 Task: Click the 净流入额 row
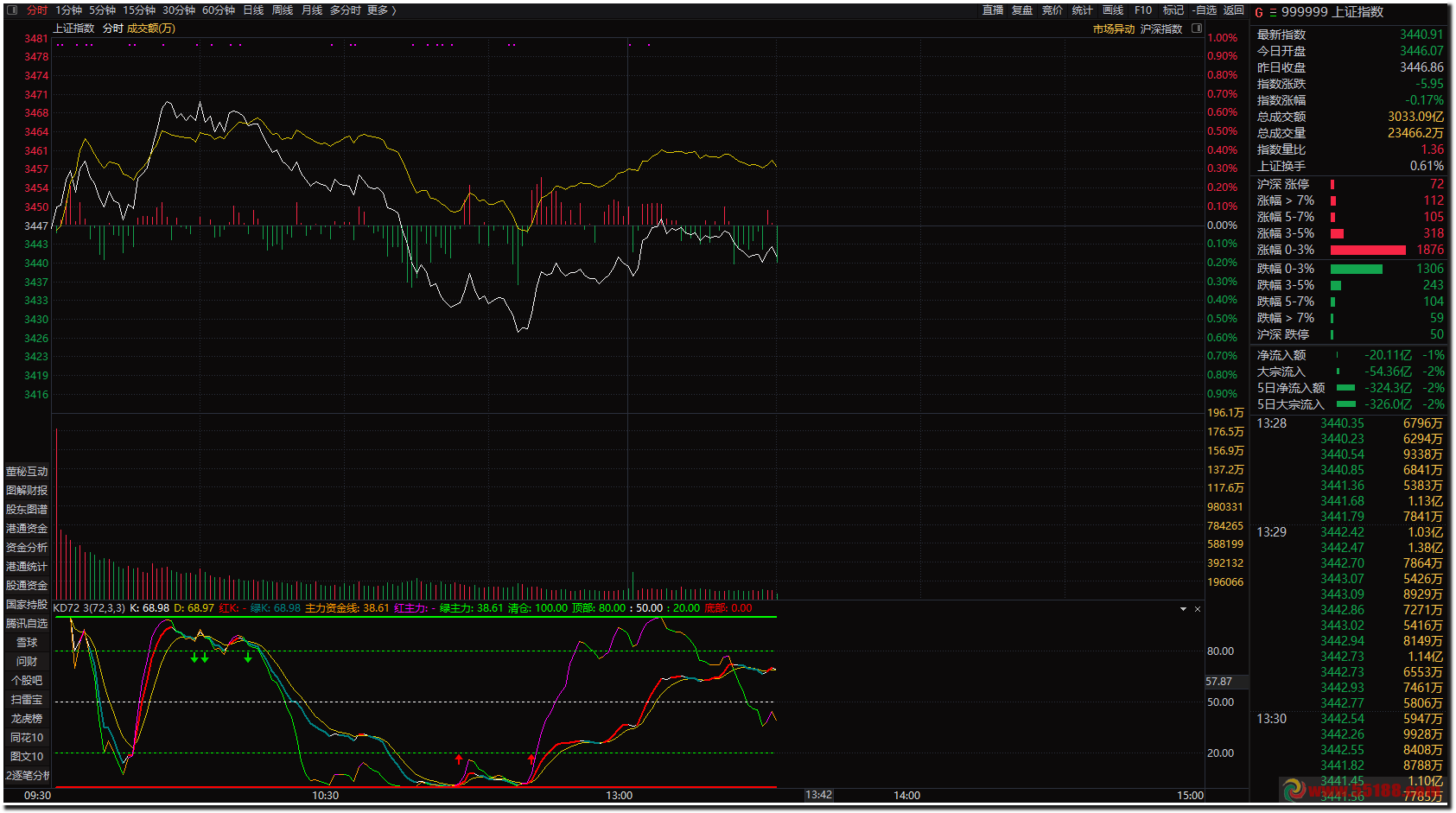pos(1350,356)
